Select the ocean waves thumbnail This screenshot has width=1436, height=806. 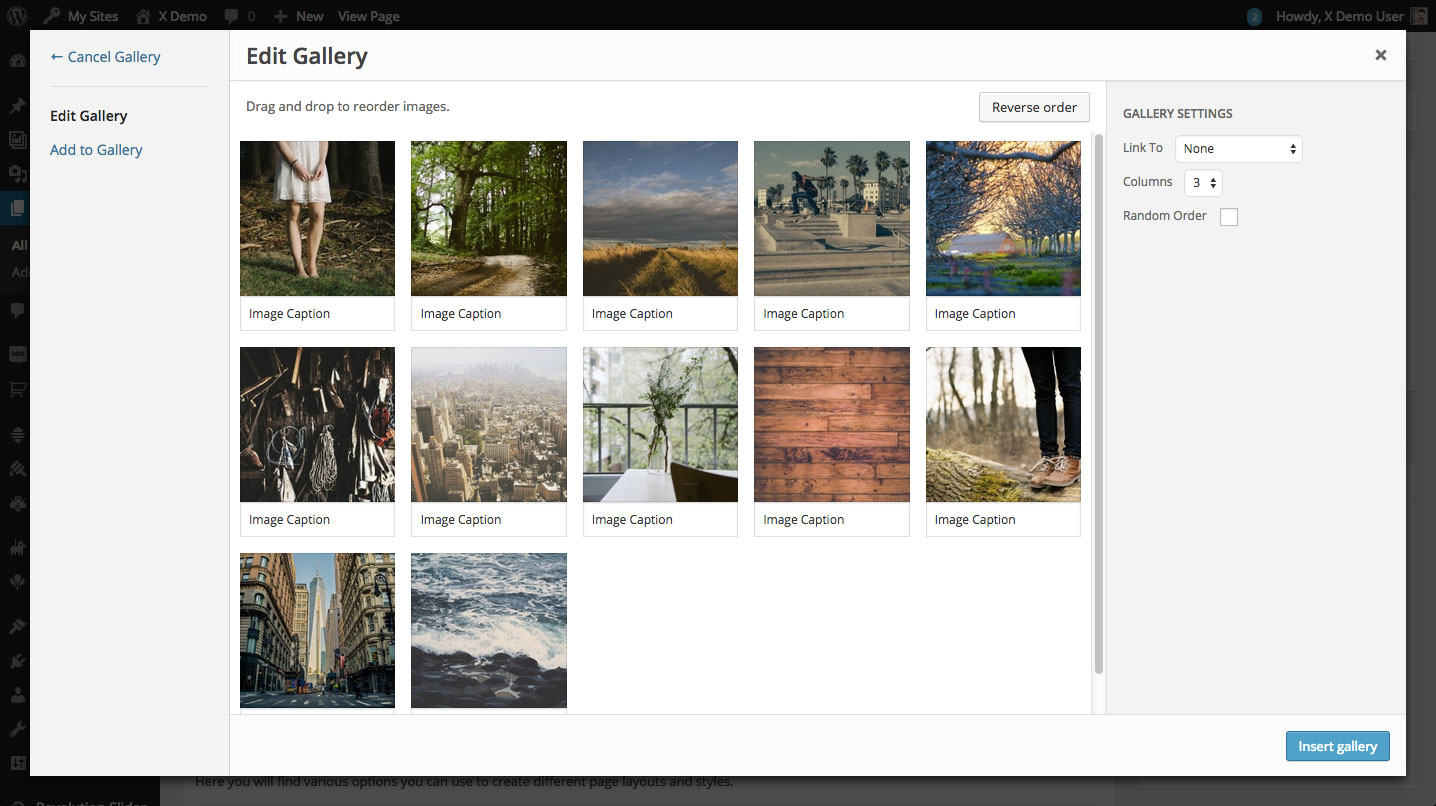click(489, 630)
